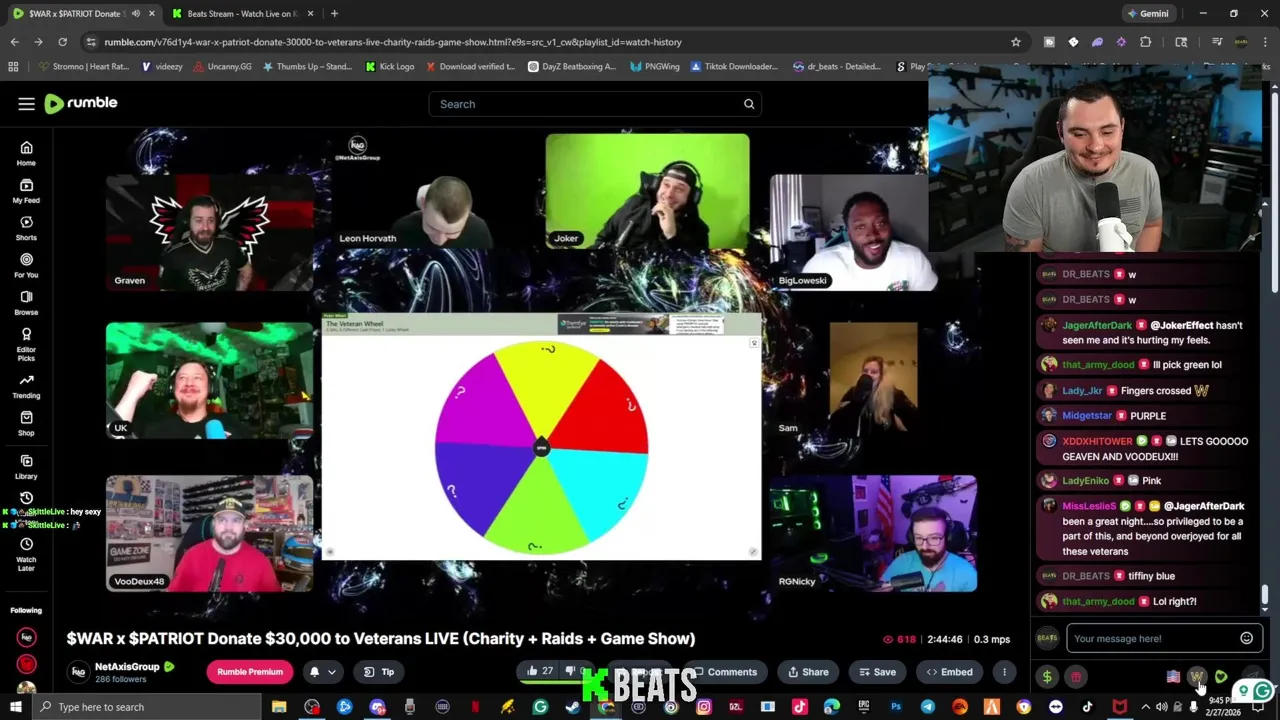Open the browser extensions puzzle icon

(1146, 42)
